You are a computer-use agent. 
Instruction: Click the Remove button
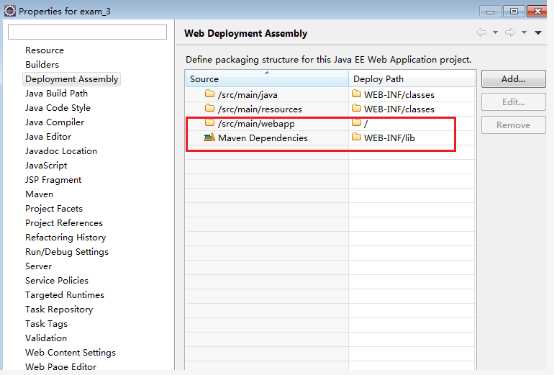pyautogui.click(x=513, y=125)
